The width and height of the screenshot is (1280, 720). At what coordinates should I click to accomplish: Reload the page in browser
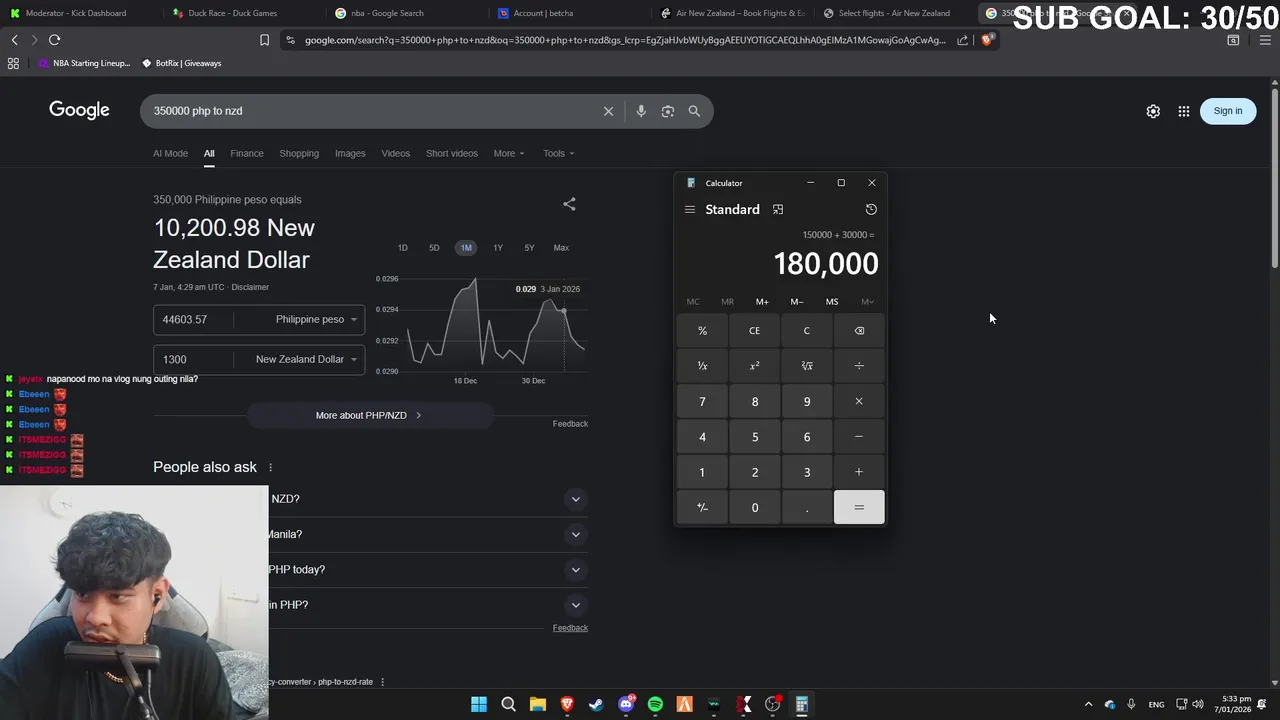pos(54,40)
